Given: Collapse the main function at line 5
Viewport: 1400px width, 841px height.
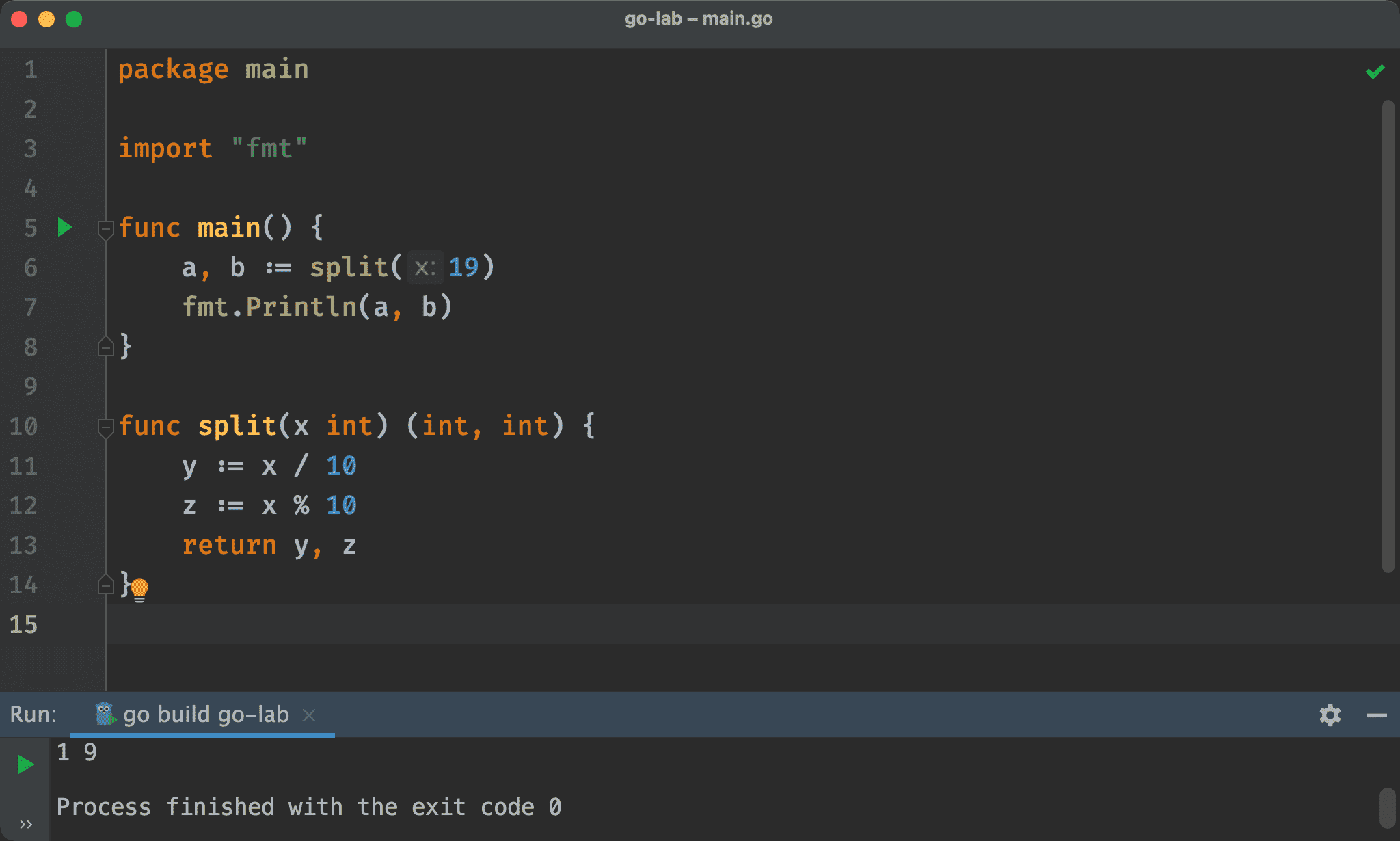Looking at the screenshot, I should pos(105,230).
